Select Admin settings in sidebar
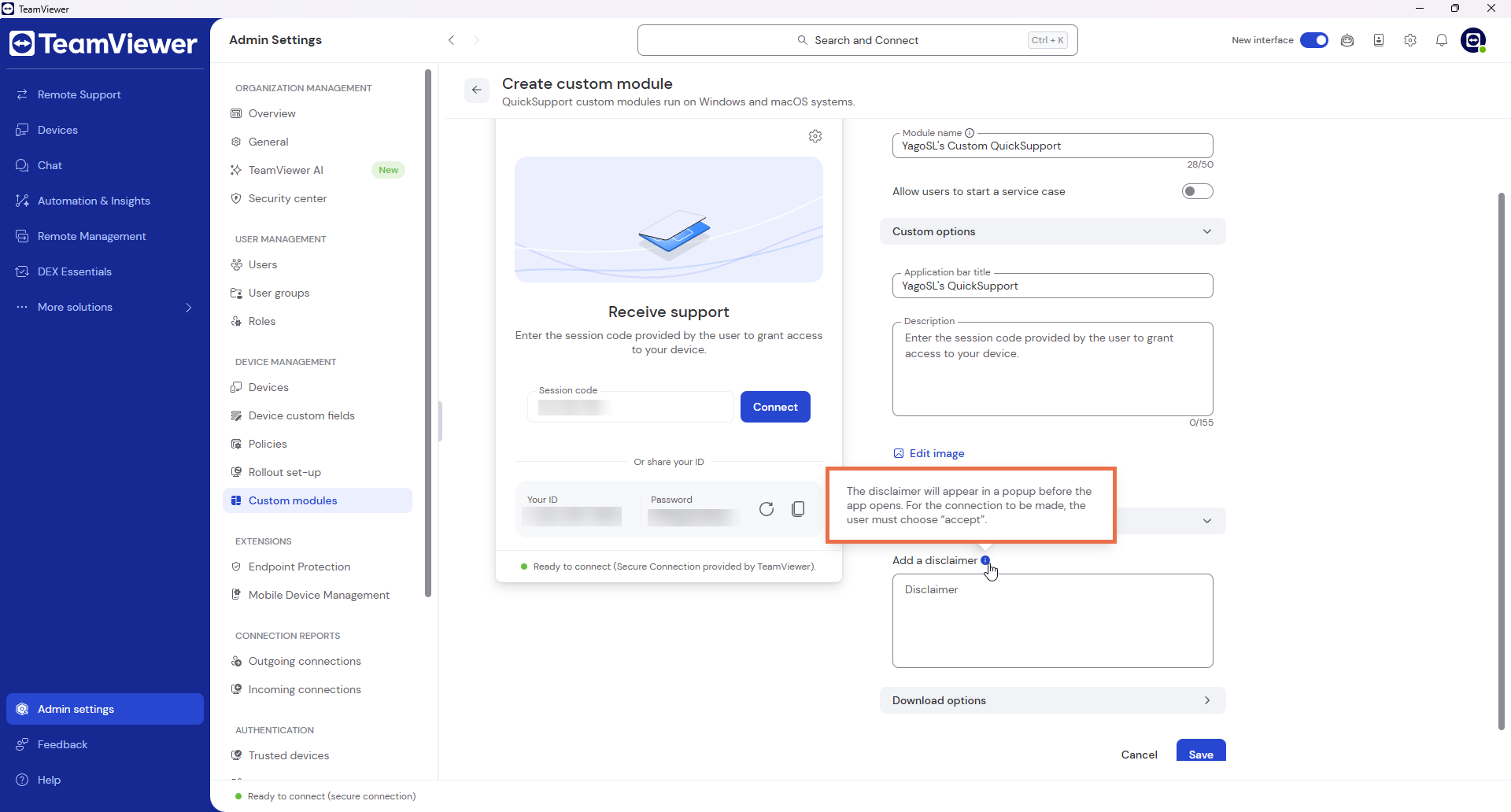 pyautogui.click(x=105, y=709)
